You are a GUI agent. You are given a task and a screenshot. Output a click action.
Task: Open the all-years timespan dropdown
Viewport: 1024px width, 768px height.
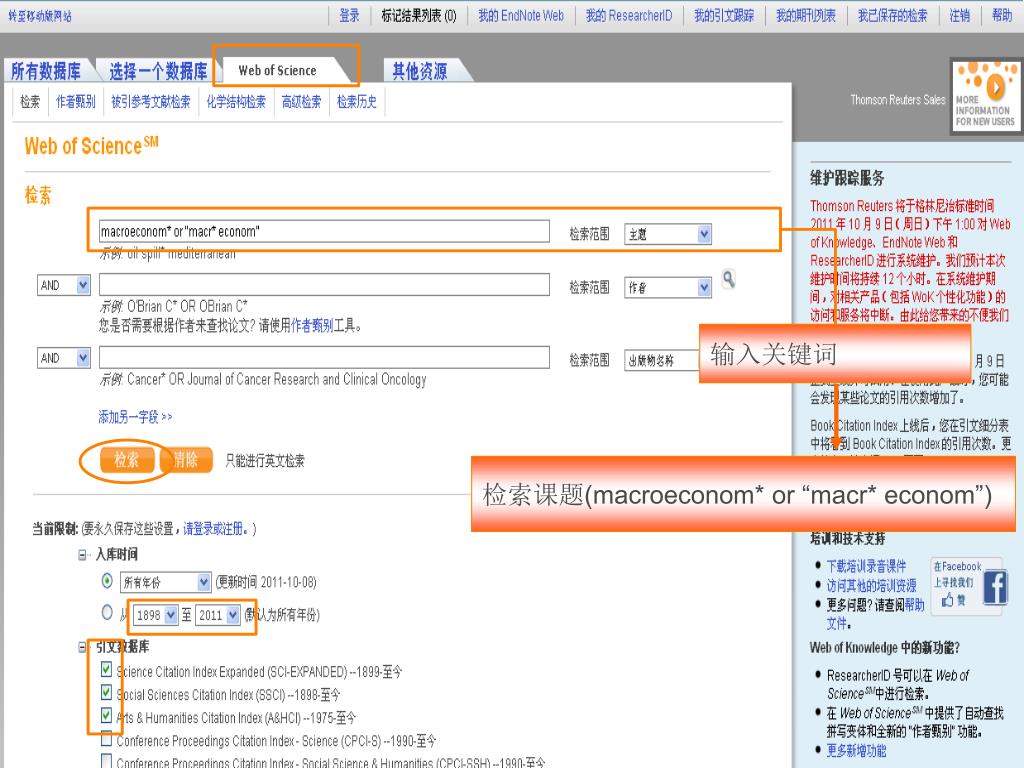pos(165,582)
